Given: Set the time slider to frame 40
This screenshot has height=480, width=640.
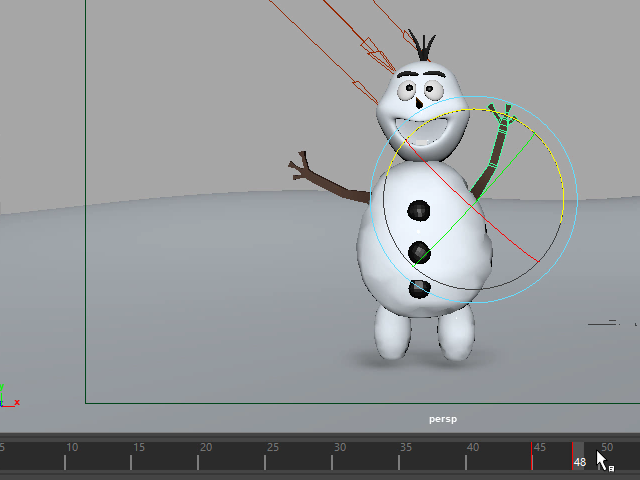Looking at the screenshot, I should click(467, 458).
